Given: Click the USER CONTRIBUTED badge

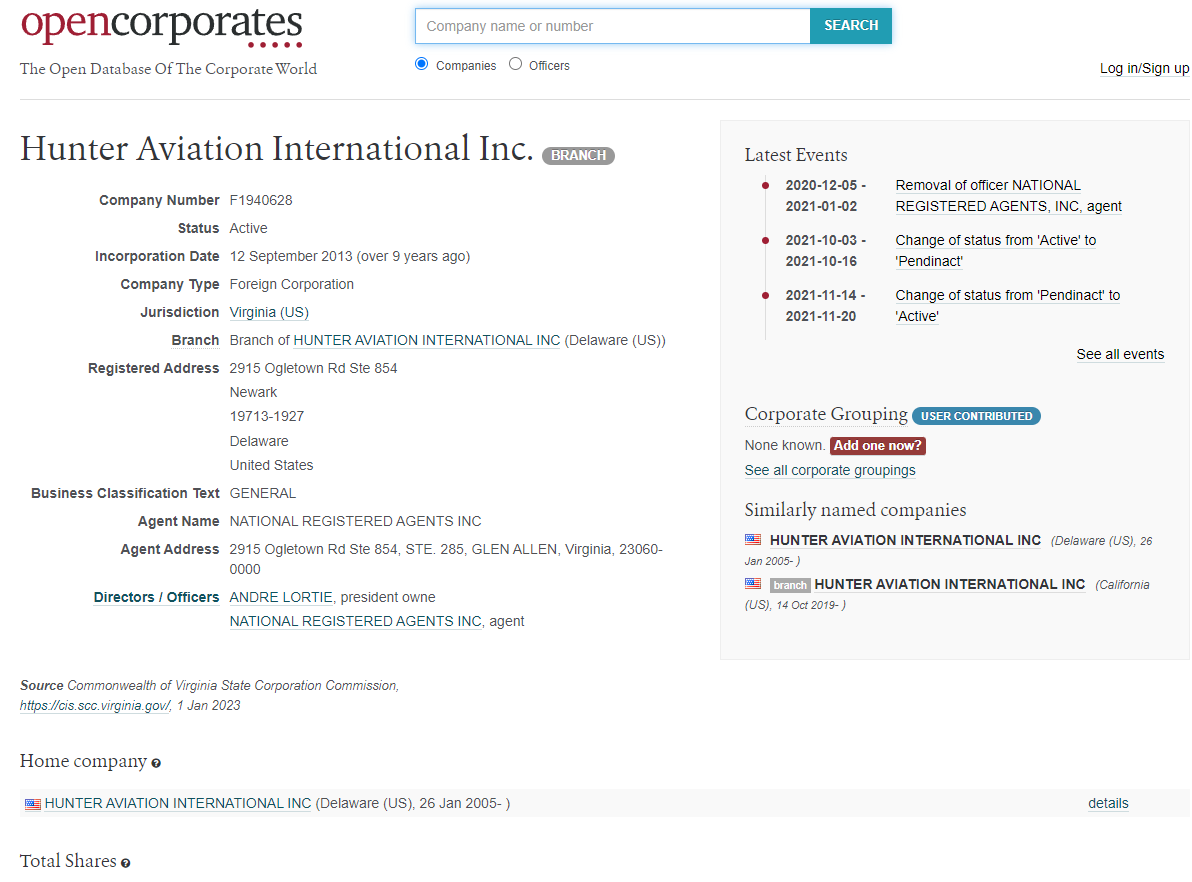Looking at the screenshot, I should point(976,416).
